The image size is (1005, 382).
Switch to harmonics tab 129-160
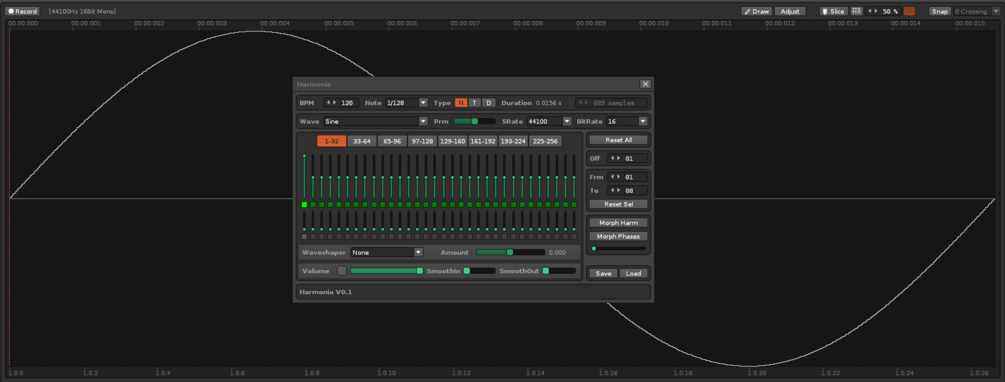pyautogui.click(x=453, y=141)
